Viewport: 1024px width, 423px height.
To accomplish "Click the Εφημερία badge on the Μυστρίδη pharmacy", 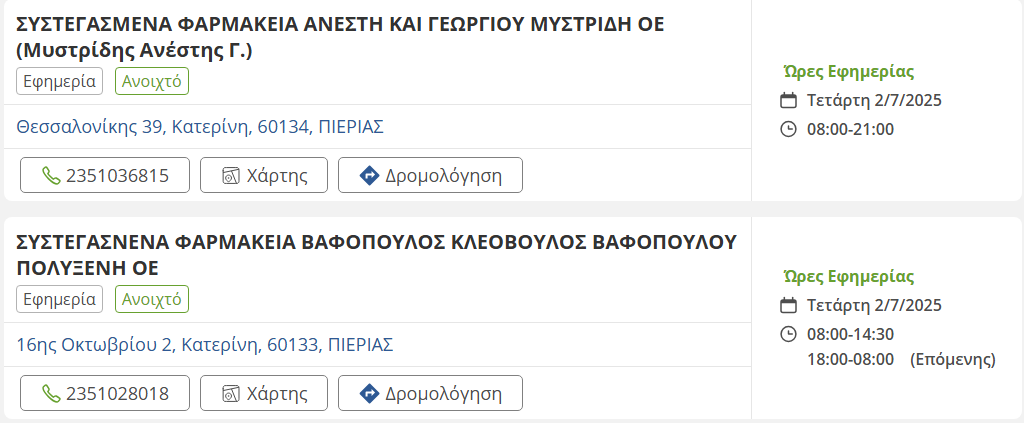I will [x=60, y=81].
